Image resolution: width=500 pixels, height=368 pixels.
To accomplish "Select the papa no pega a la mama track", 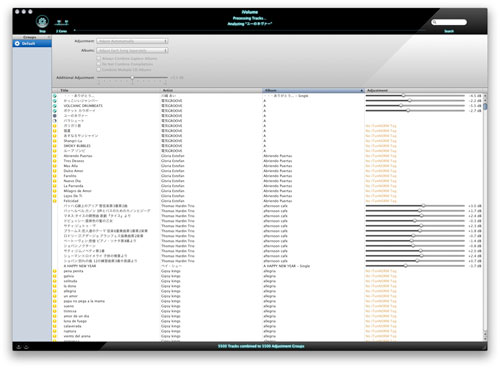I will coord(84,301).
